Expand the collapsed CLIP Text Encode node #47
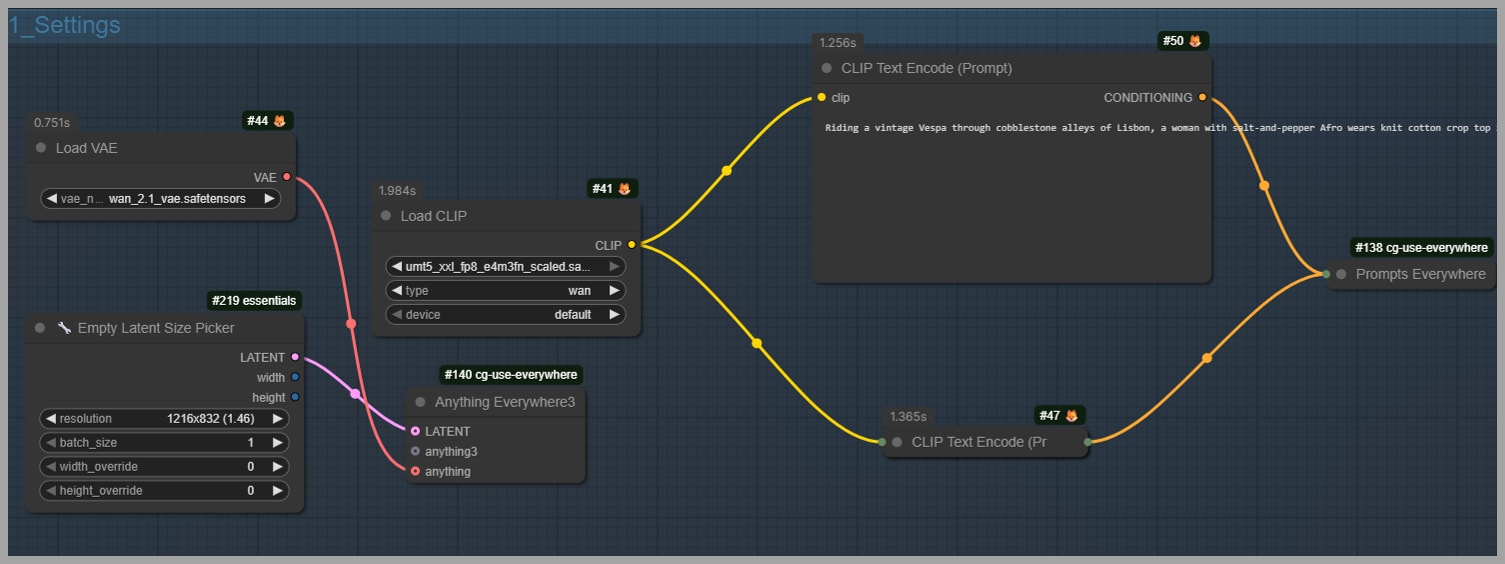 click(897, 442)
